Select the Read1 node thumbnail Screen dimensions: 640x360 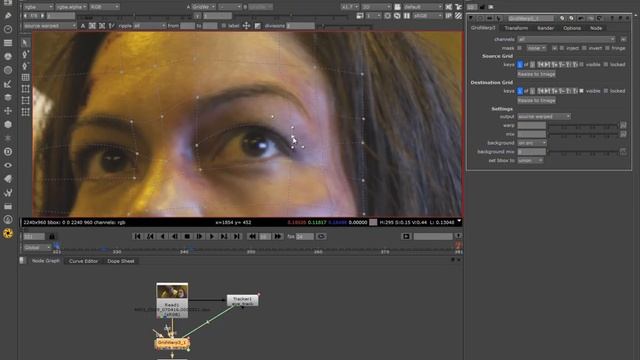click(172, 291)
